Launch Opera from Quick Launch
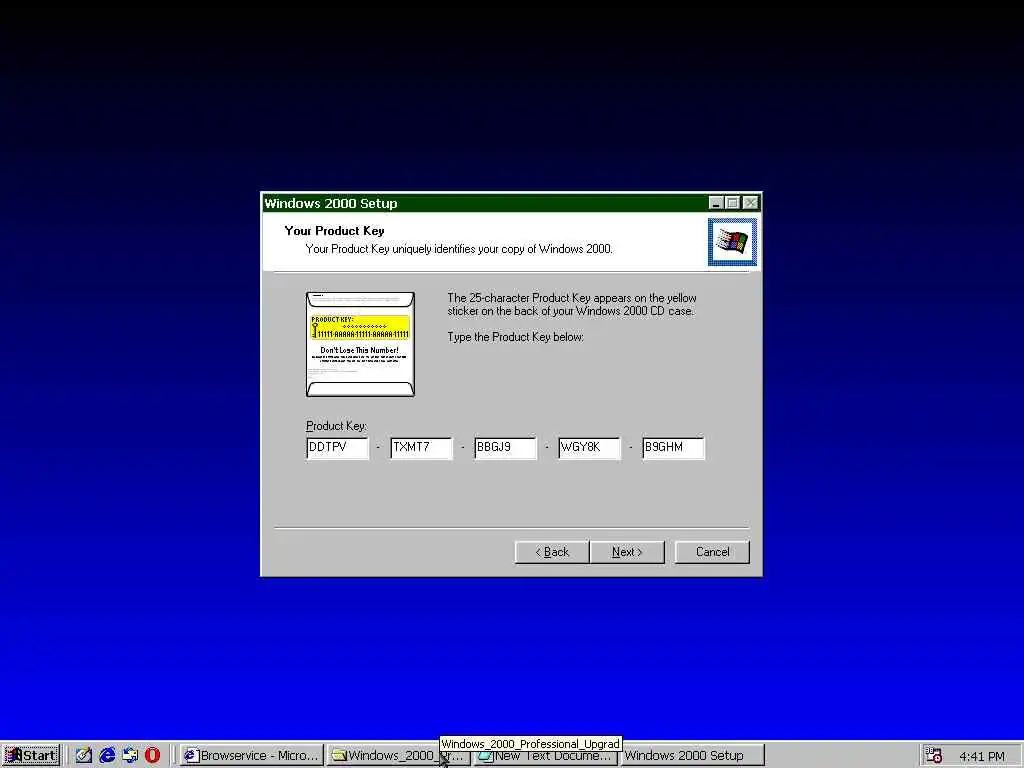The image size is (1024, 768). 152,755
